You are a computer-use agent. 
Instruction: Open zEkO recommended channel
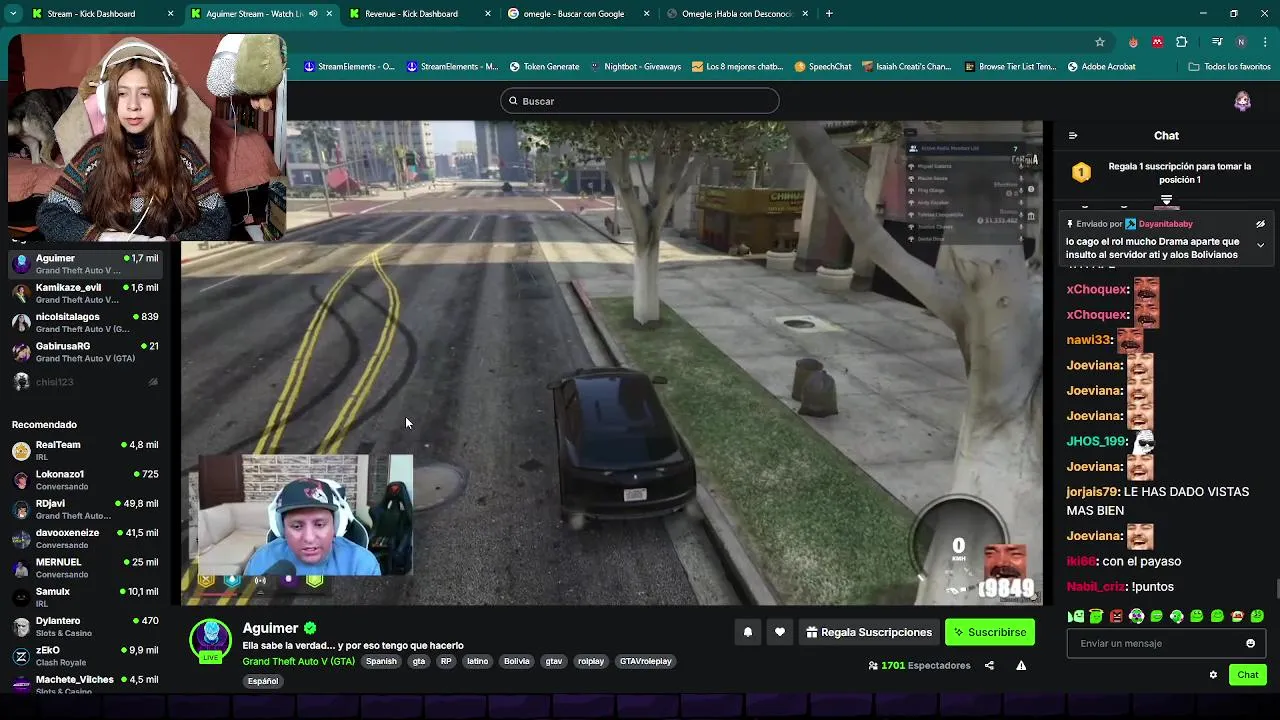tap(85, 656)
